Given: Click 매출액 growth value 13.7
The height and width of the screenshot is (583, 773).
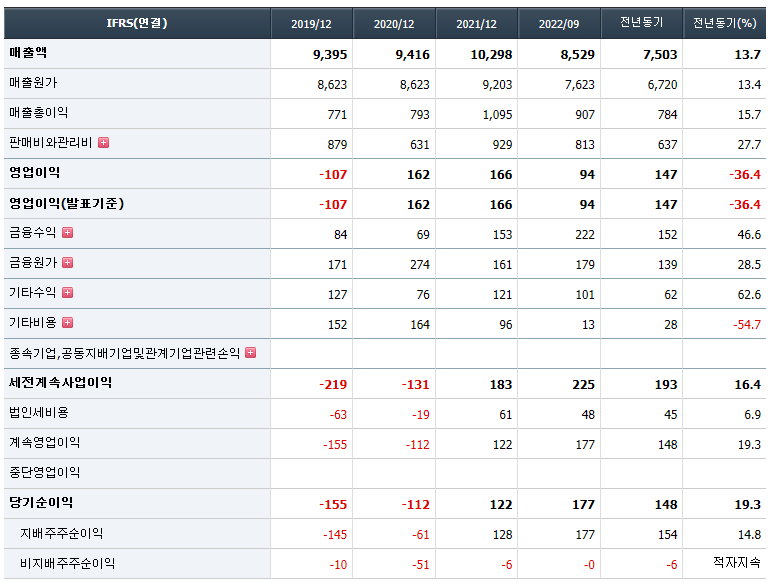Looking at the screenshot, I should pyautogui.click(x=747, y=55).
